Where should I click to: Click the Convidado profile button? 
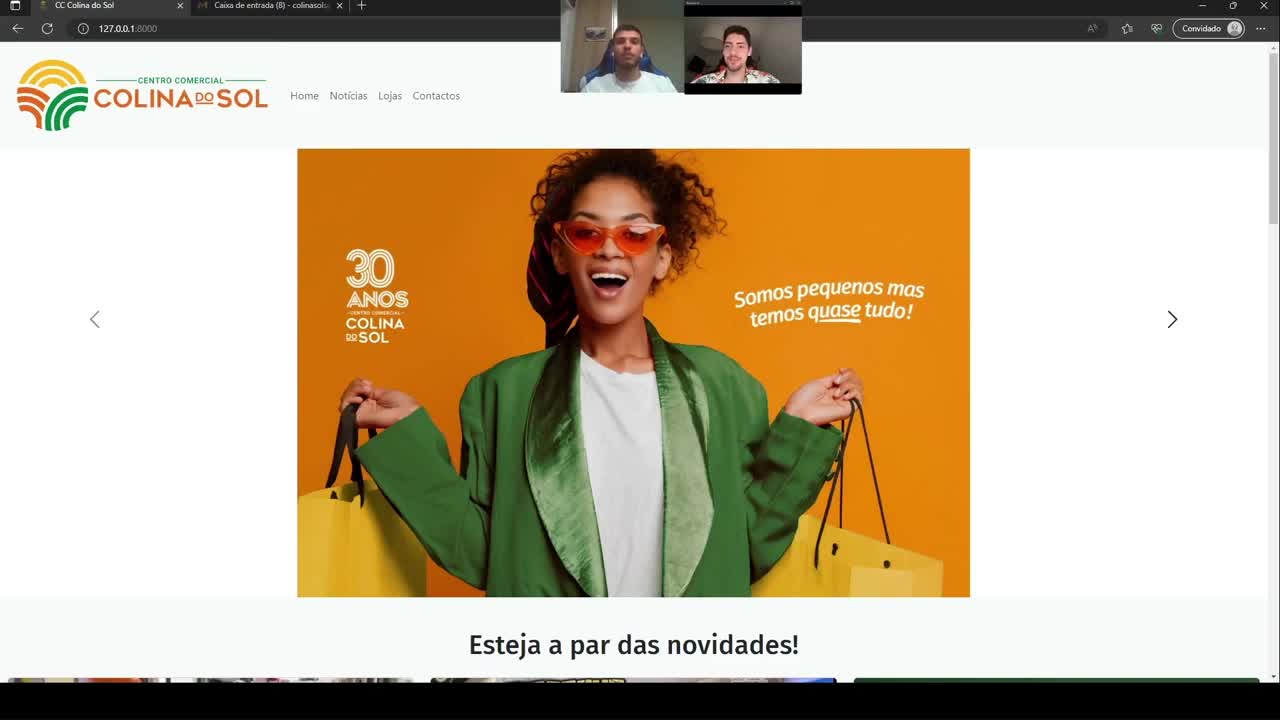(x=1208, y=29)
